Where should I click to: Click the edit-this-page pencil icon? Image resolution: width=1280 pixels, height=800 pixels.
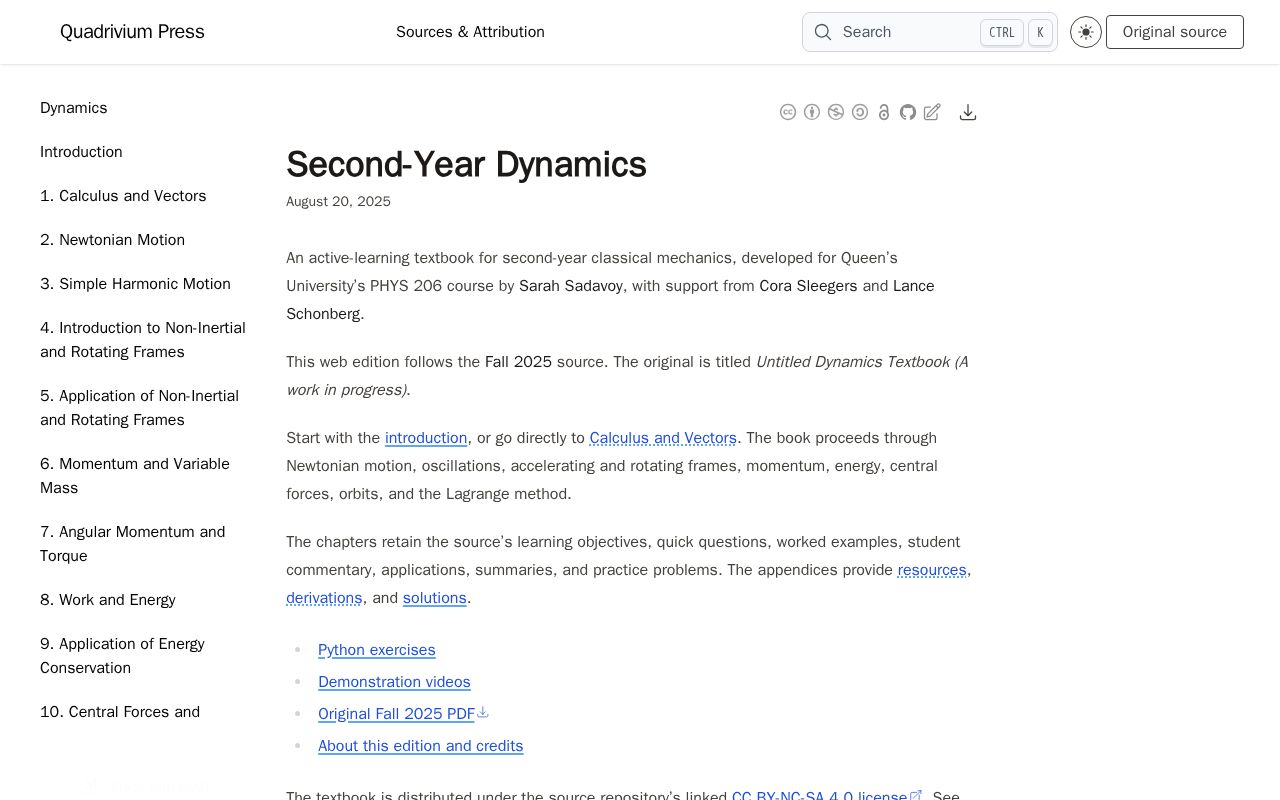pos(932,112)
